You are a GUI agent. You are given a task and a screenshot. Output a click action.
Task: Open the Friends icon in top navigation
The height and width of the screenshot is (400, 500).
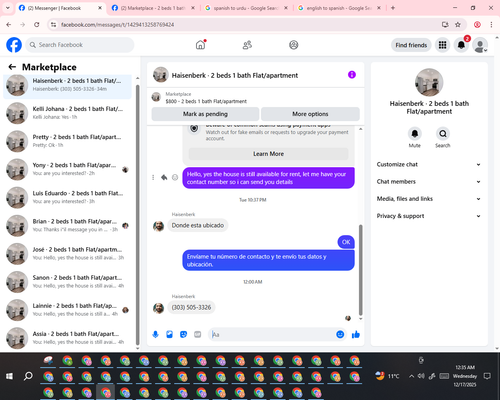[247, 45]
